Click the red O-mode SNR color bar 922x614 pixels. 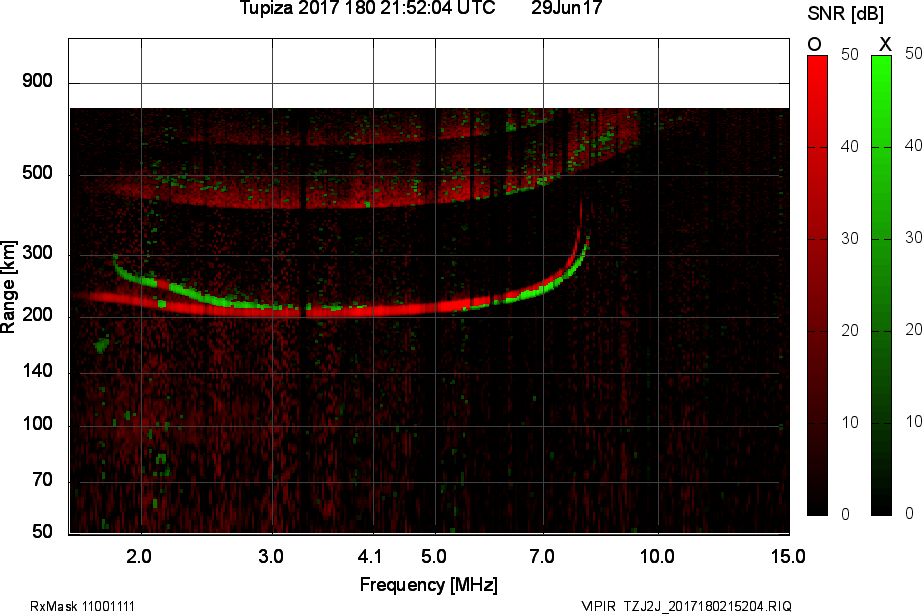click(x=817, y=286)
